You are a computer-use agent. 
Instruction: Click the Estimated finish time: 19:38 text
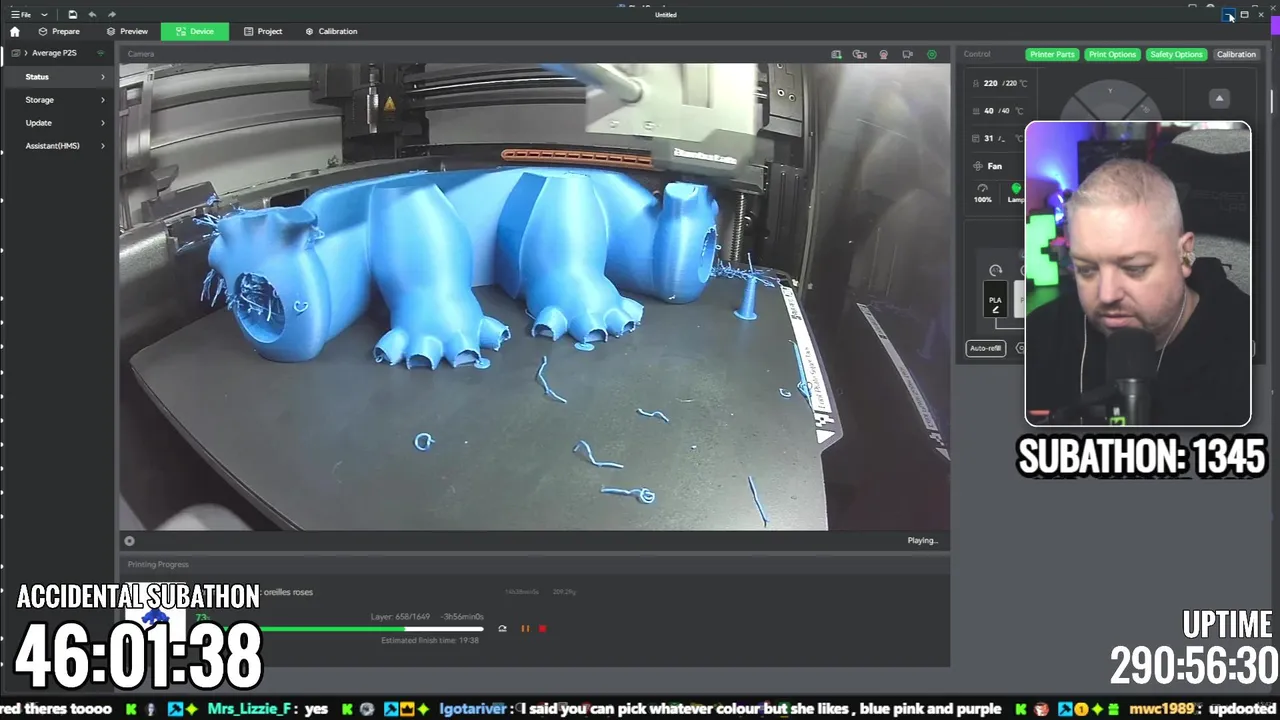point(430,640)
